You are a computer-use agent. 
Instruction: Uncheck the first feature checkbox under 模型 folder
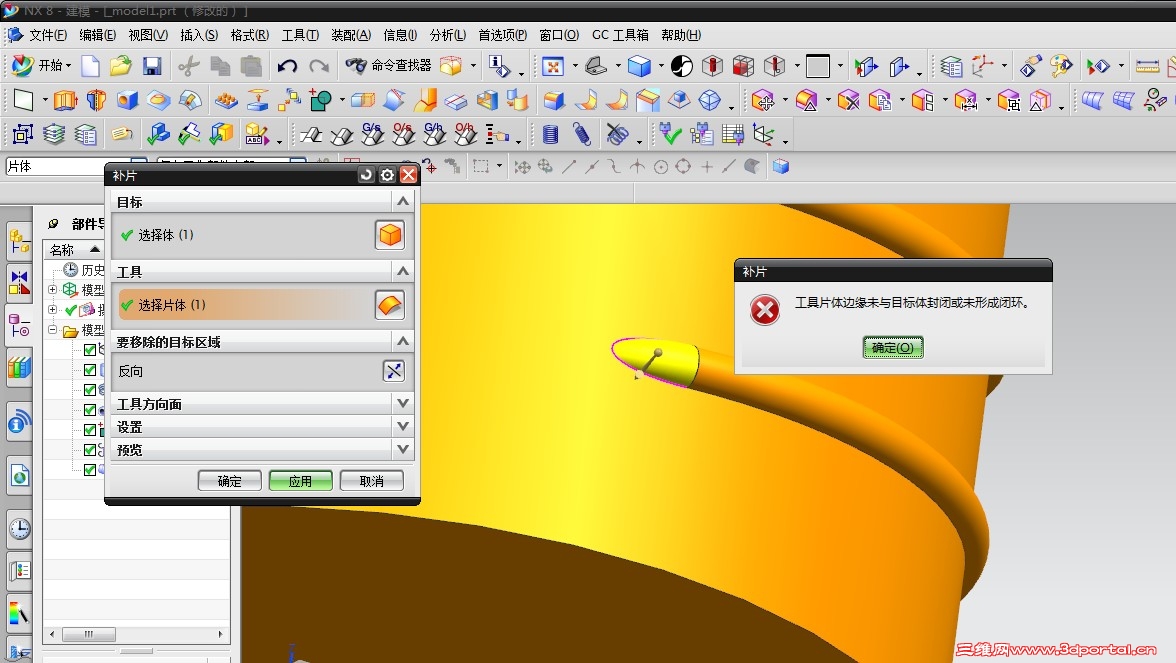coord(90,350)
